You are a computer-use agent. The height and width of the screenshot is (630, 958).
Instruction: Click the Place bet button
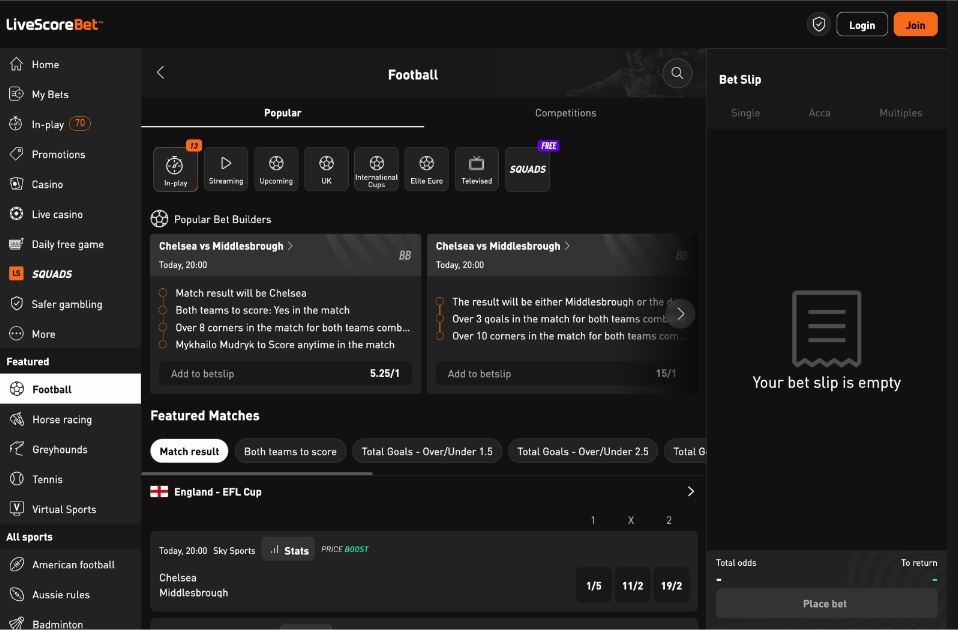coord(825,604)
